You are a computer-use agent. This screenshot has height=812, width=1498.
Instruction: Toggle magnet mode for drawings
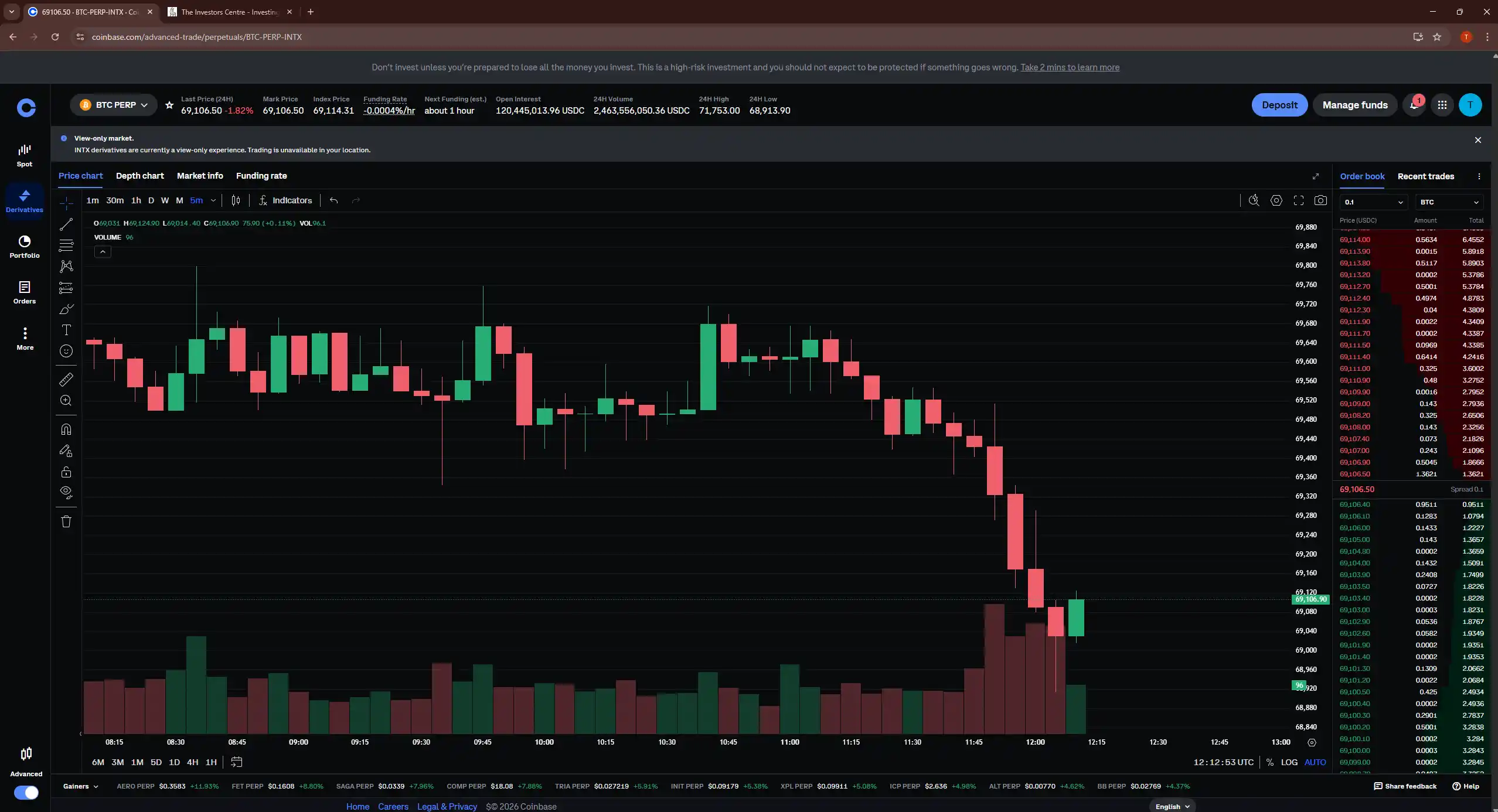tap(66, 429)
